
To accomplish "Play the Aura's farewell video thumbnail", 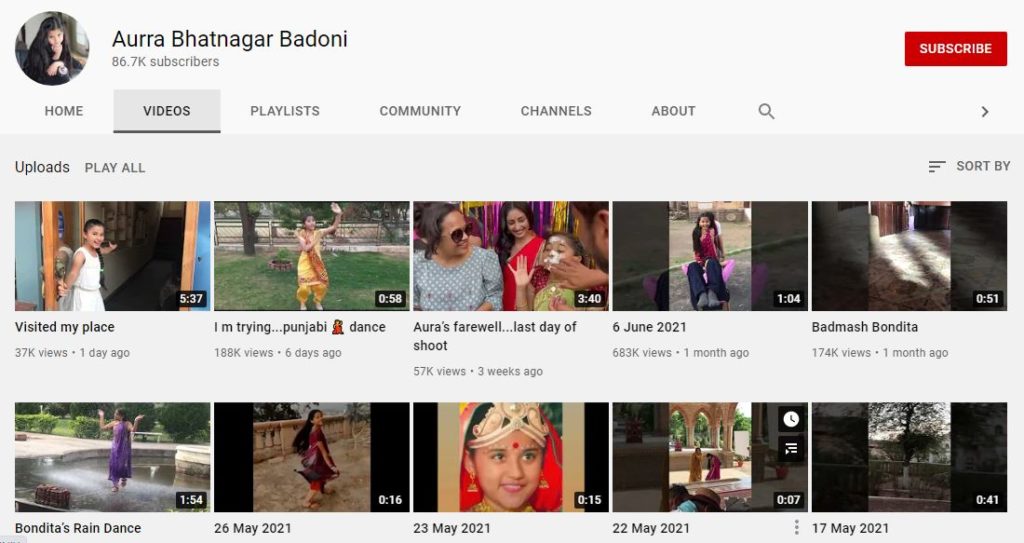I will click(x=511, y=255).
